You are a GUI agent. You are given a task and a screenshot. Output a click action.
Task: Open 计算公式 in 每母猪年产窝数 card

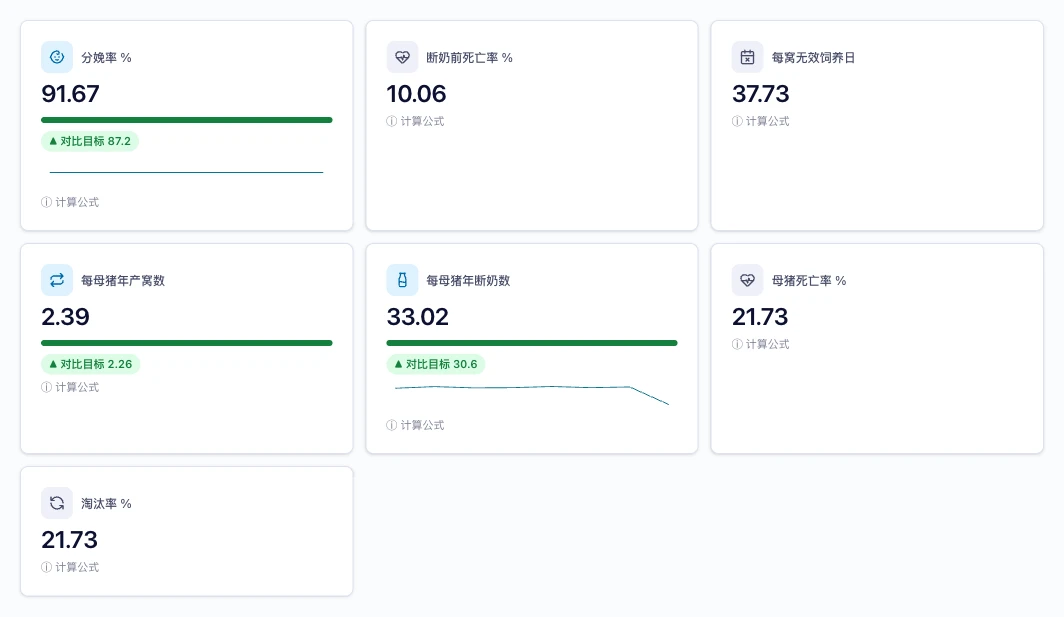coord(70,387)
